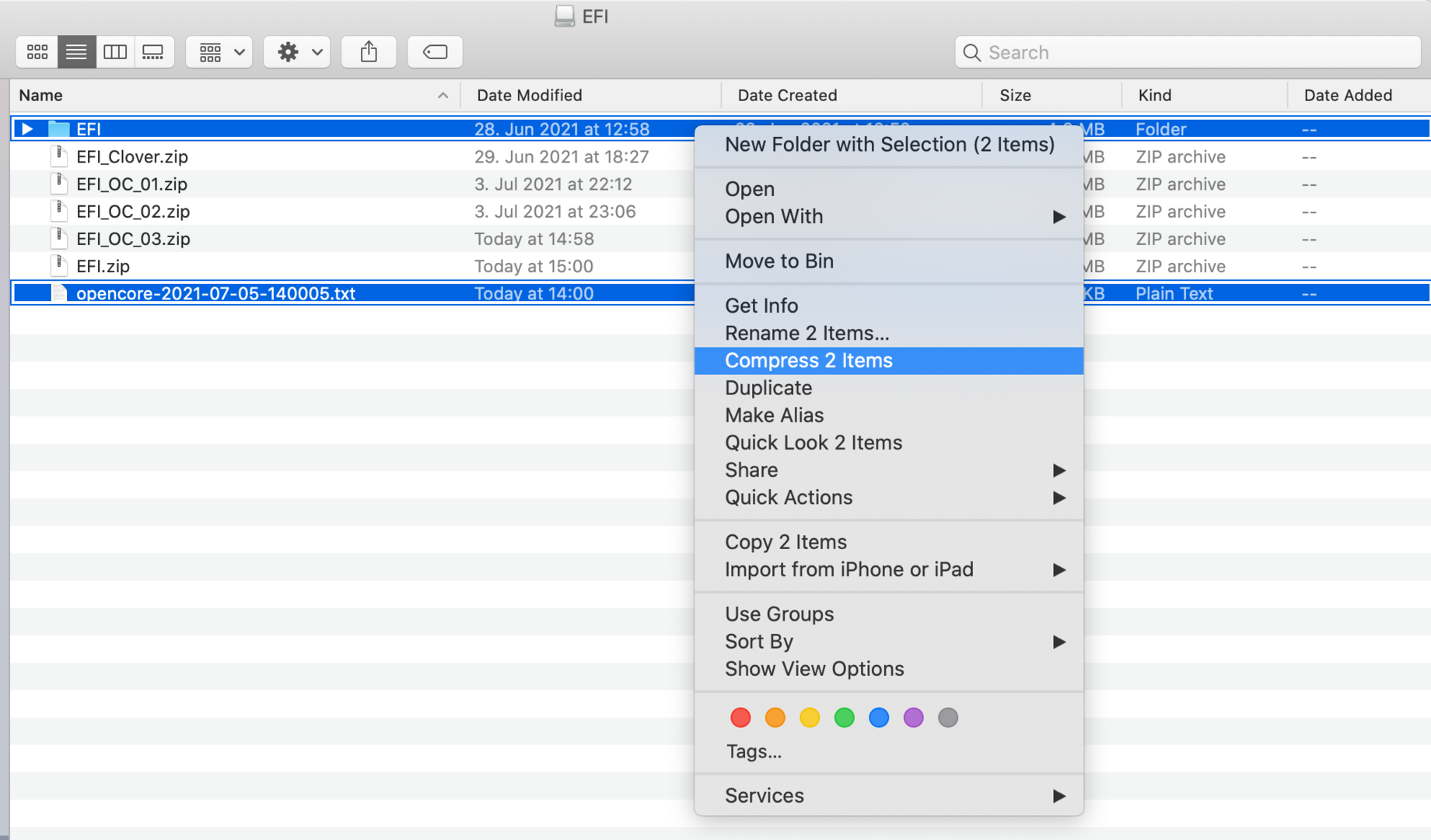Switch to column view in toolbar
The height and width of the screenshot is (840, 1431).
click(x=115, y=52)
